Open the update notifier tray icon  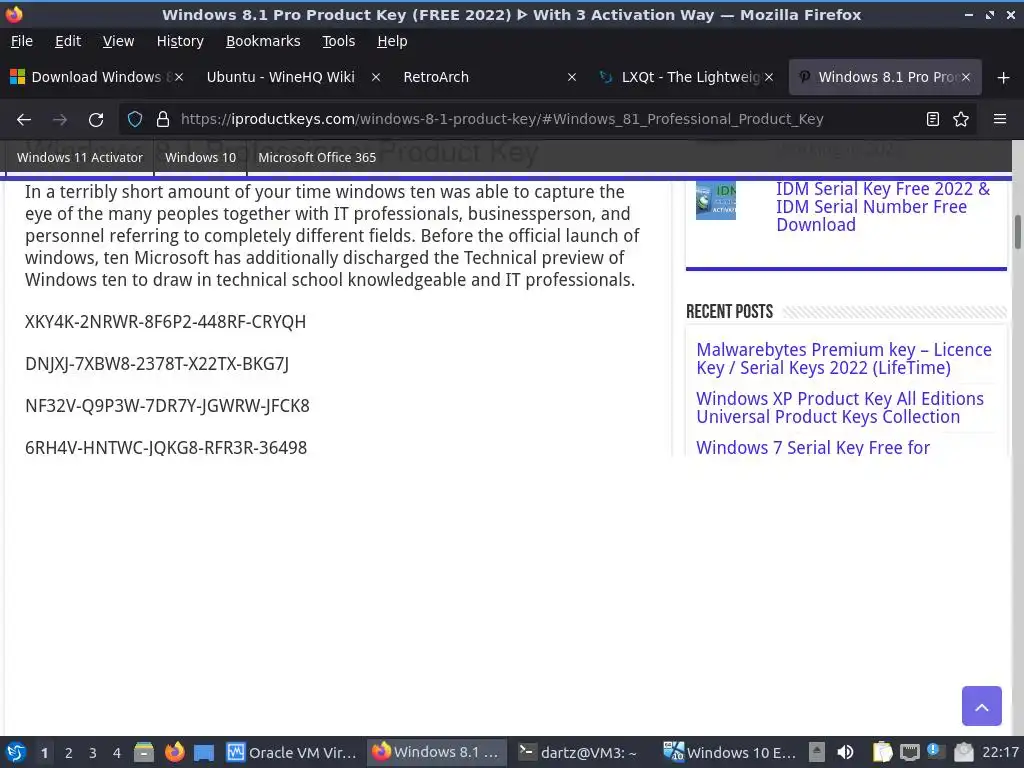[x=934, y=752]
